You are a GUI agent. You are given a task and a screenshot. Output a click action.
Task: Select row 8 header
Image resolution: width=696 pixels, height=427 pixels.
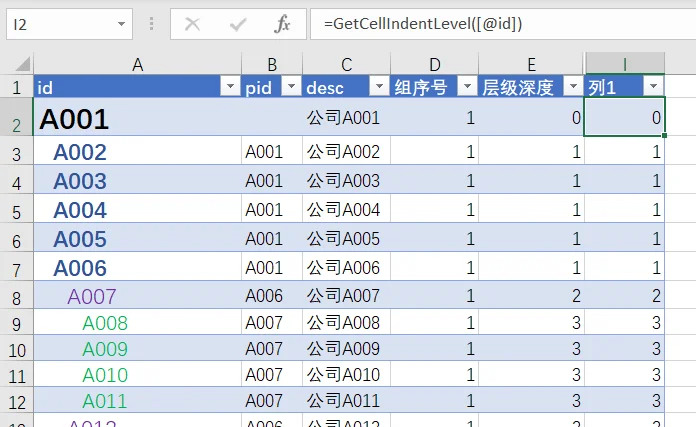(16, 295)
